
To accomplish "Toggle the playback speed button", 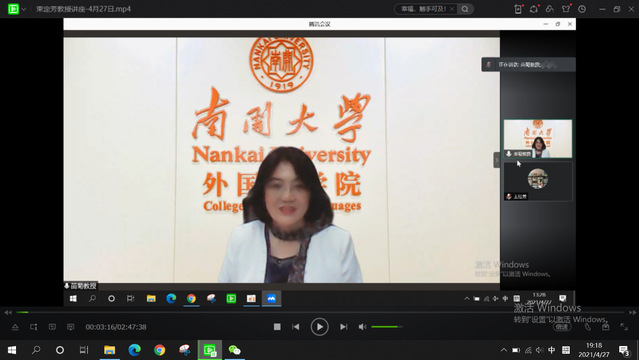I will click(x=562, y=327).
